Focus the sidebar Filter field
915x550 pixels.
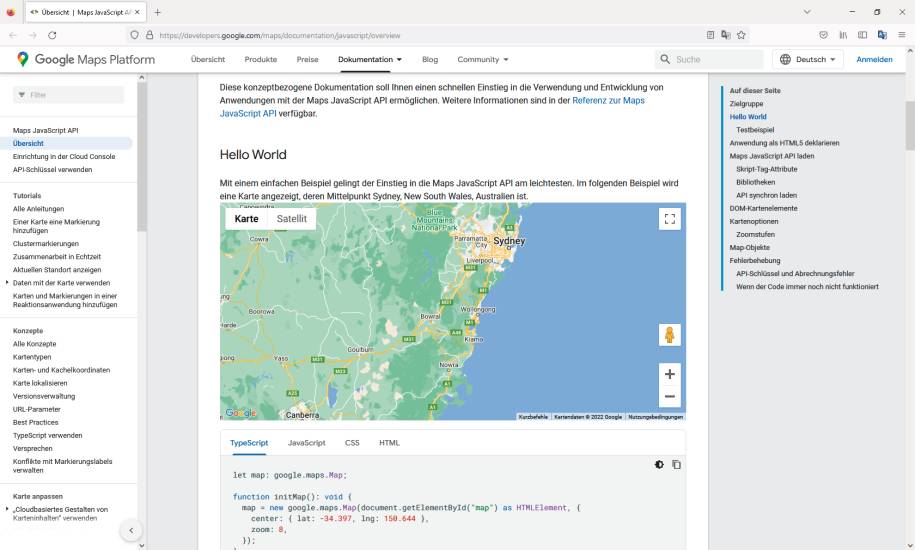point(68,94)
